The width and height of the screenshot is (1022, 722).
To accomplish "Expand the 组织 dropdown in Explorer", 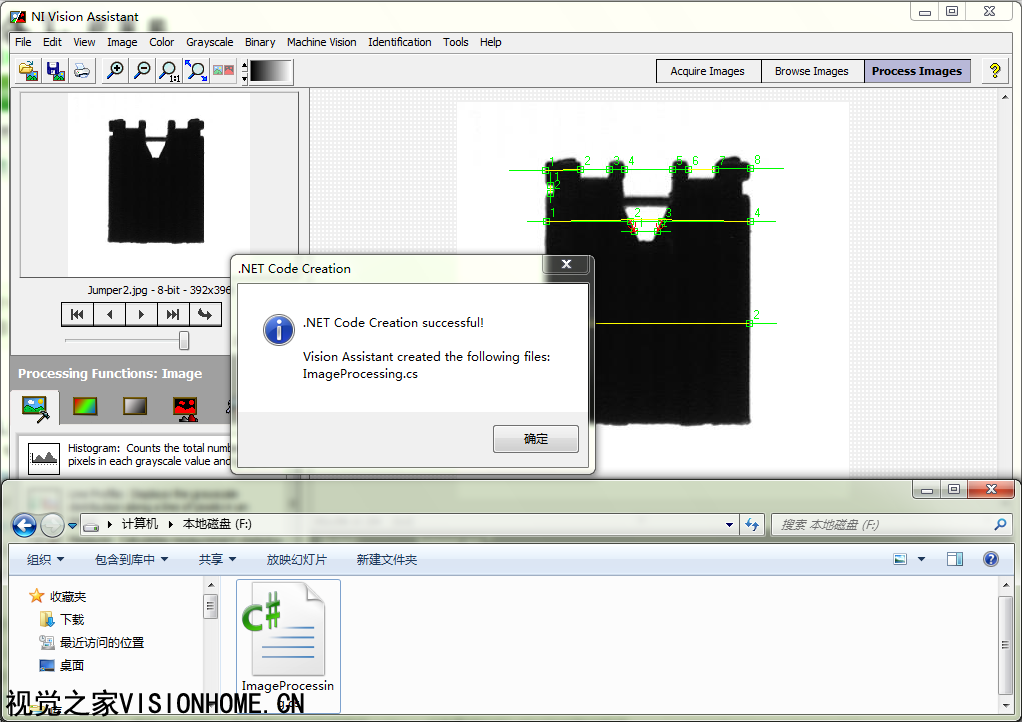I will coord(46,560).
